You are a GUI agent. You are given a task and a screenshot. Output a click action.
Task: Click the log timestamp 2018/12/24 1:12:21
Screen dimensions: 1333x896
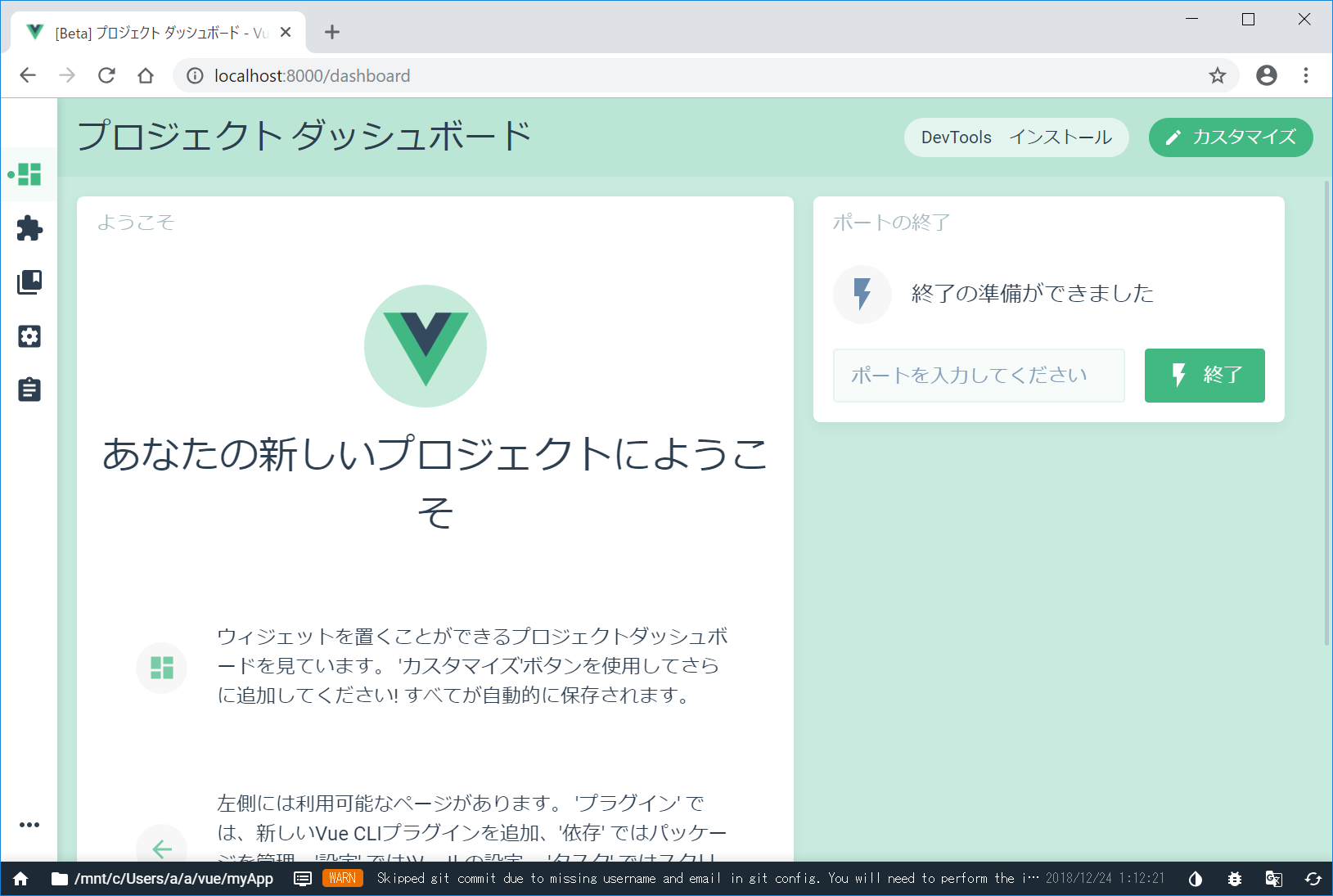click(1105, 878)
